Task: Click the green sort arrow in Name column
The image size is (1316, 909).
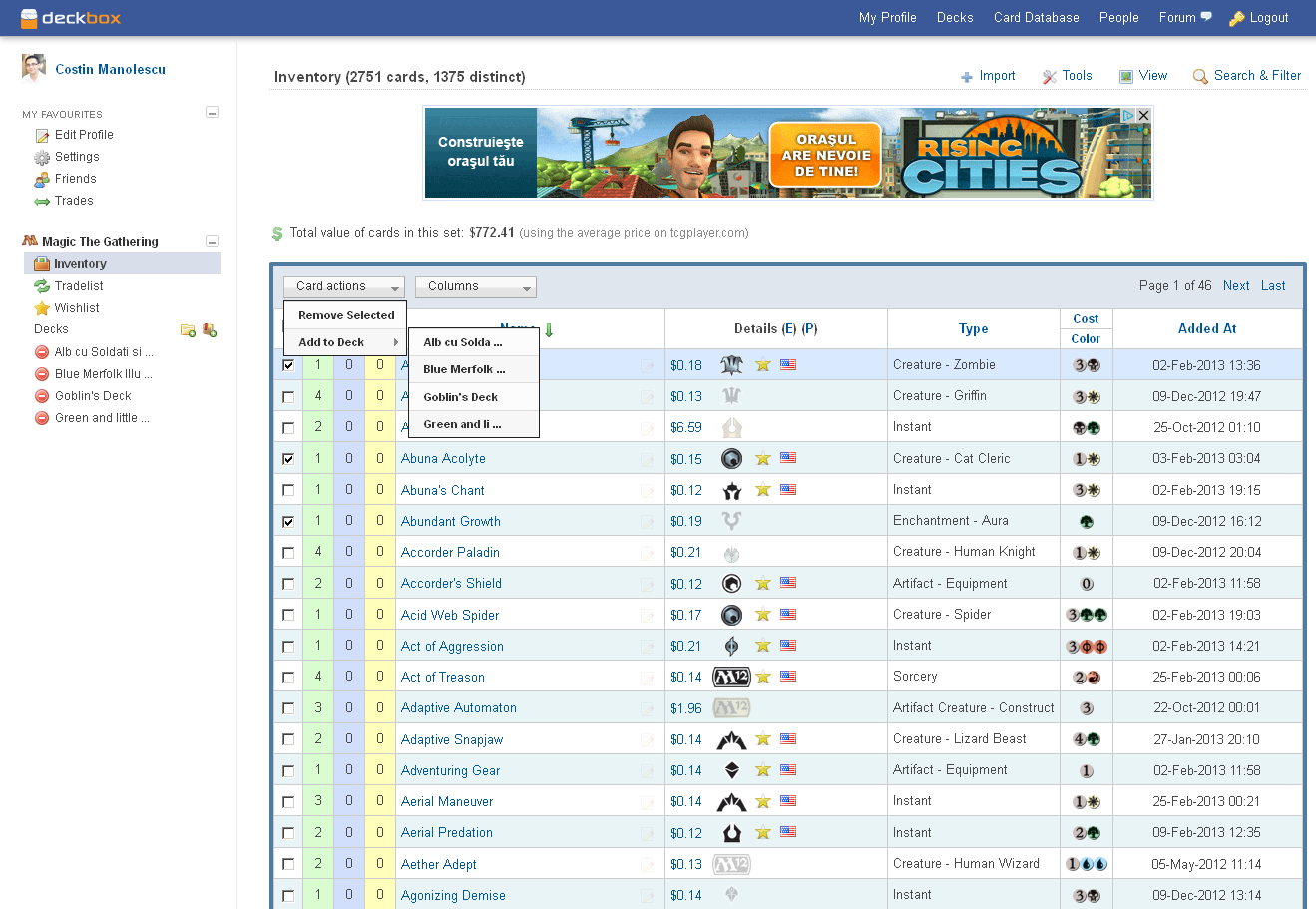Action: [549, 329]
